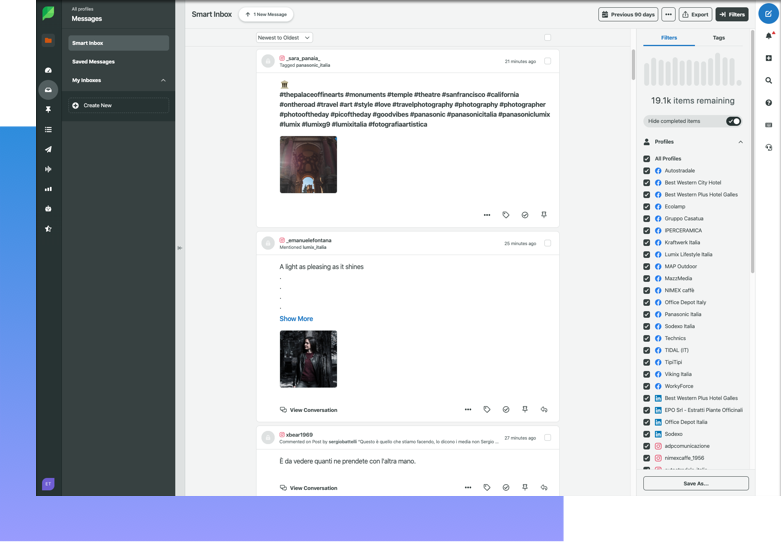Pin the xbear1969 message
The height and width of the screenshot is (542, 781).
[x=525, y=487]
